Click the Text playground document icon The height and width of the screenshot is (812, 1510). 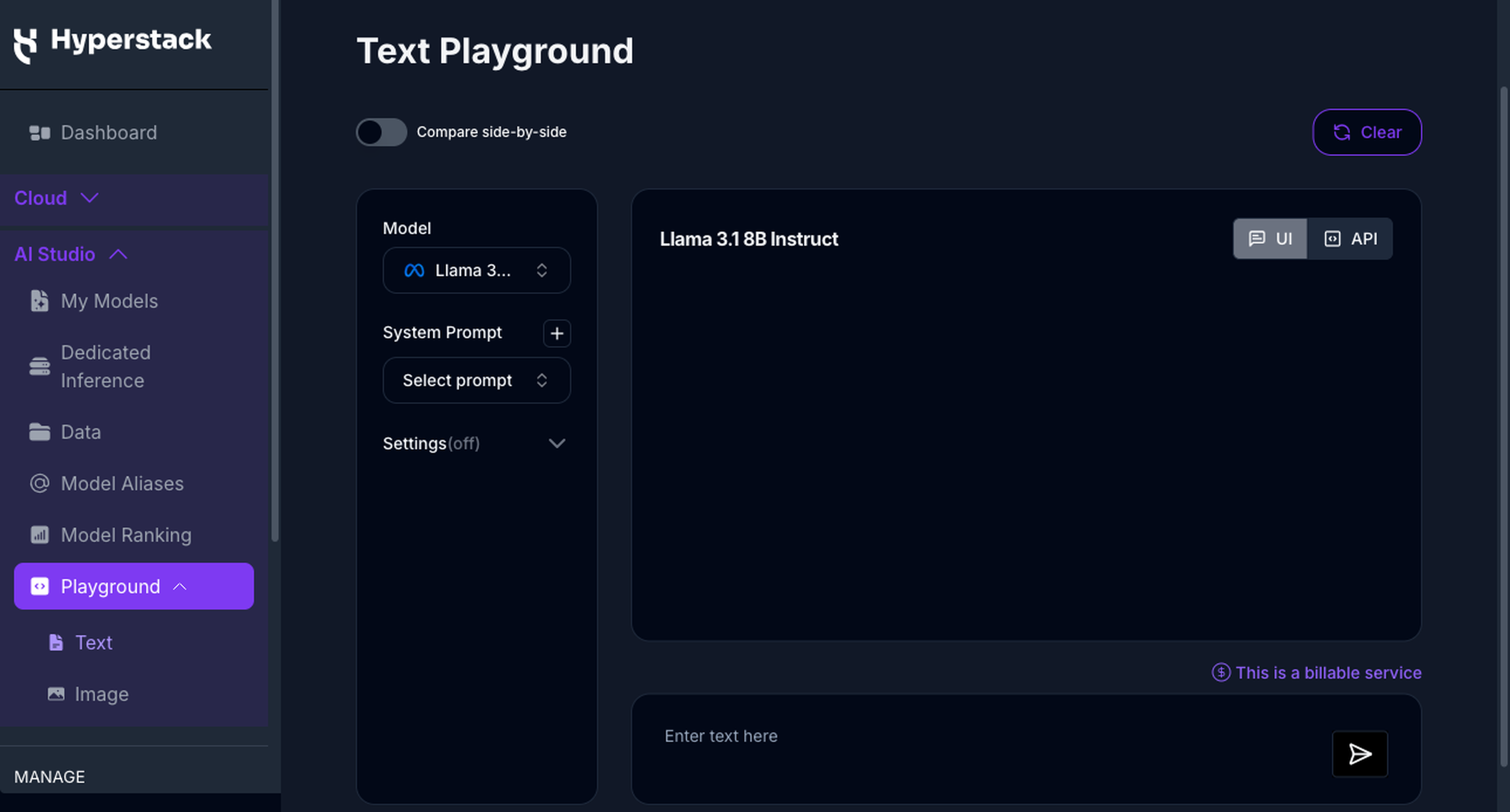pyautogui.click(x=56, y=642)
